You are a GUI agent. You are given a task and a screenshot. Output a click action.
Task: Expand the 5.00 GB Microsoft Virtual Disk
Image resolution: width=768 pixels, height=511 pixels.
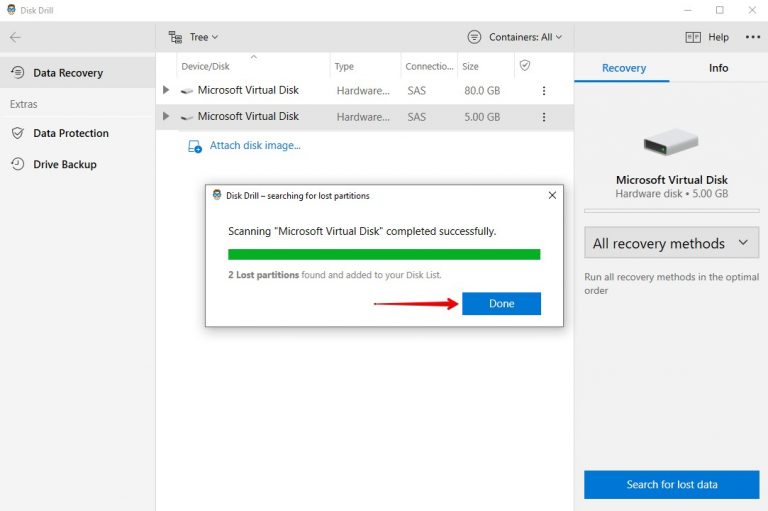click(x=166, y=117)
